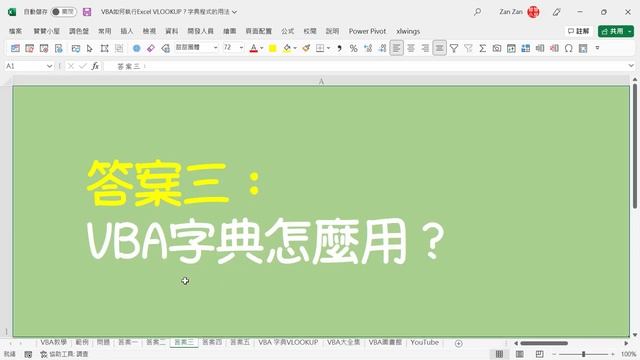The height and width of the screenshot is (360, 640).
Task: Insert symbol with the omega icon
Action: click(569, 48)
